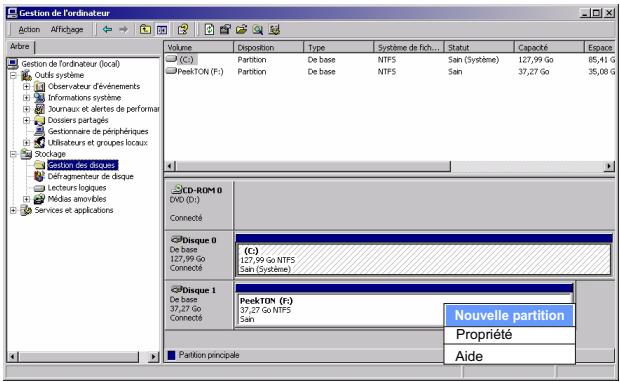Sort by the Disposition column header

coord(268,47)
